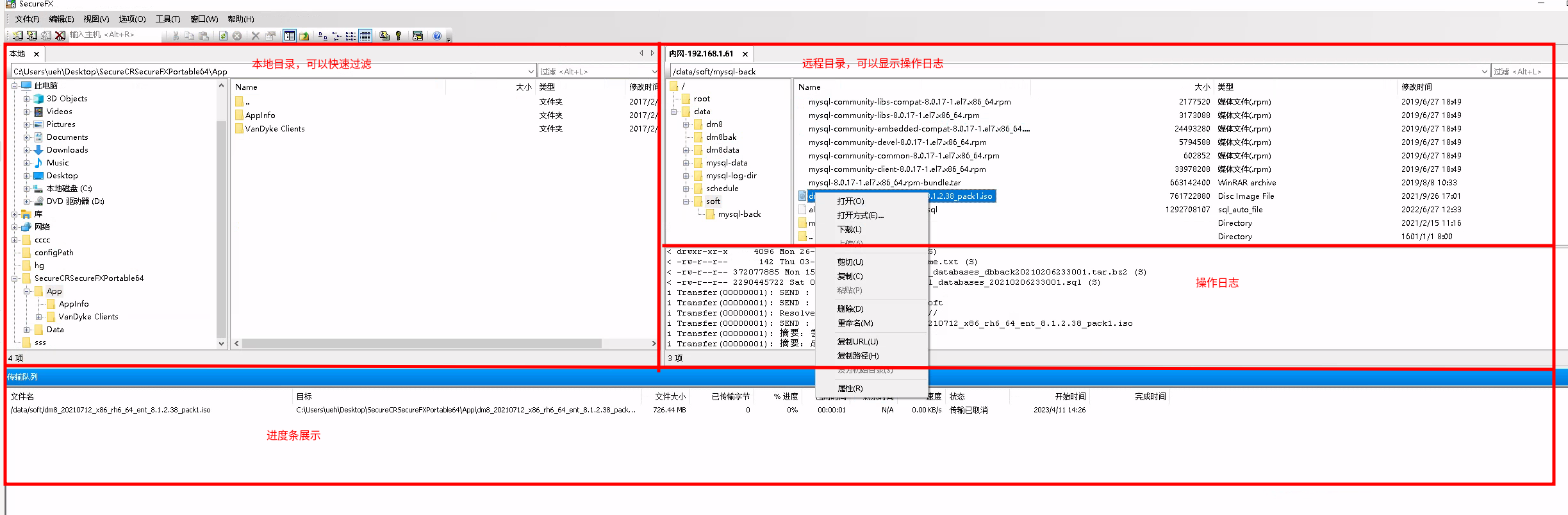Image resolution: width=1568 pixels, height=515 pixels.
Task: Click the Reconnect toolbar icon
Action: coord(45,35)
